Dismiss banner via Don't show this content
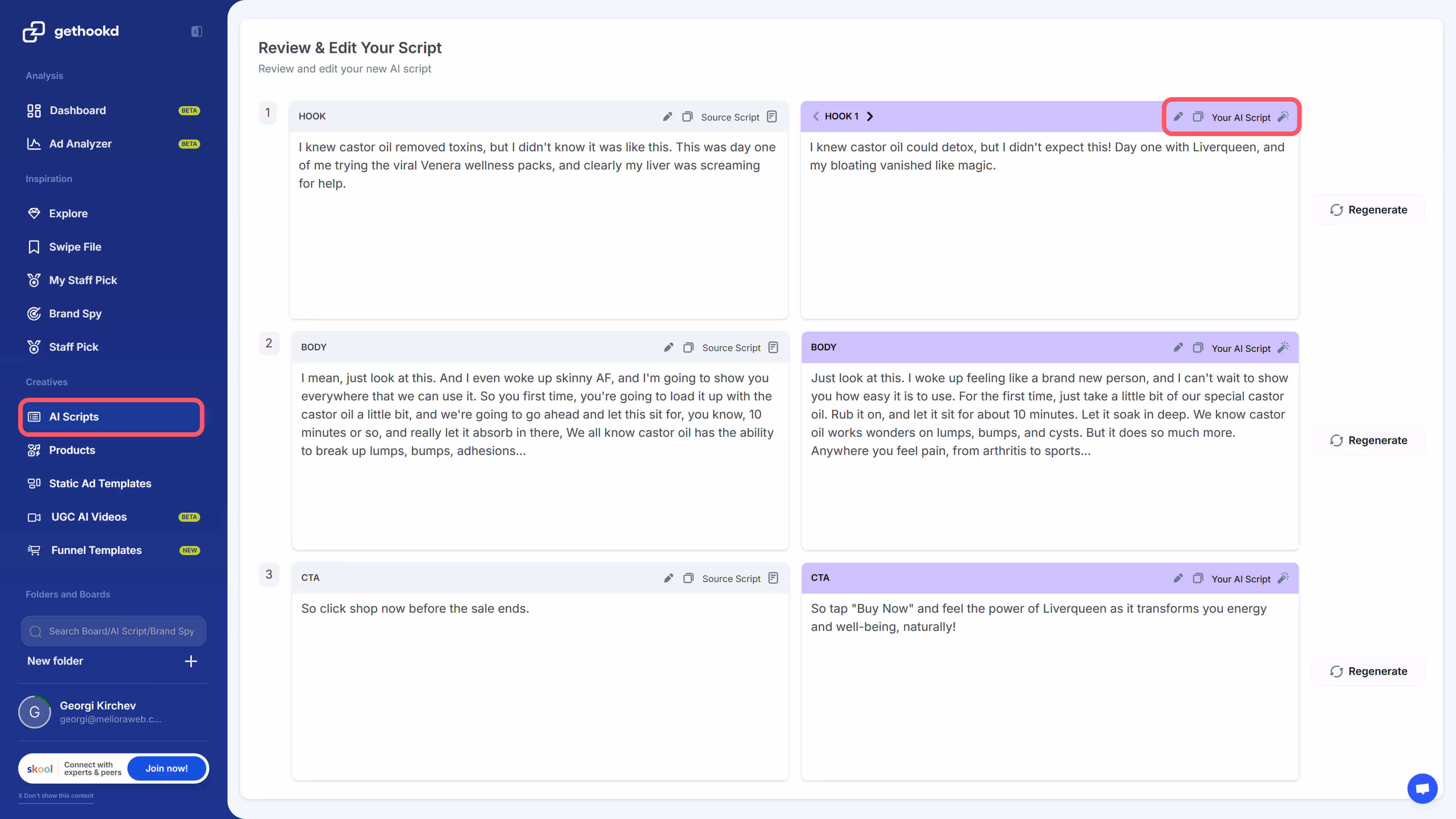 click(x=56, y=795)
